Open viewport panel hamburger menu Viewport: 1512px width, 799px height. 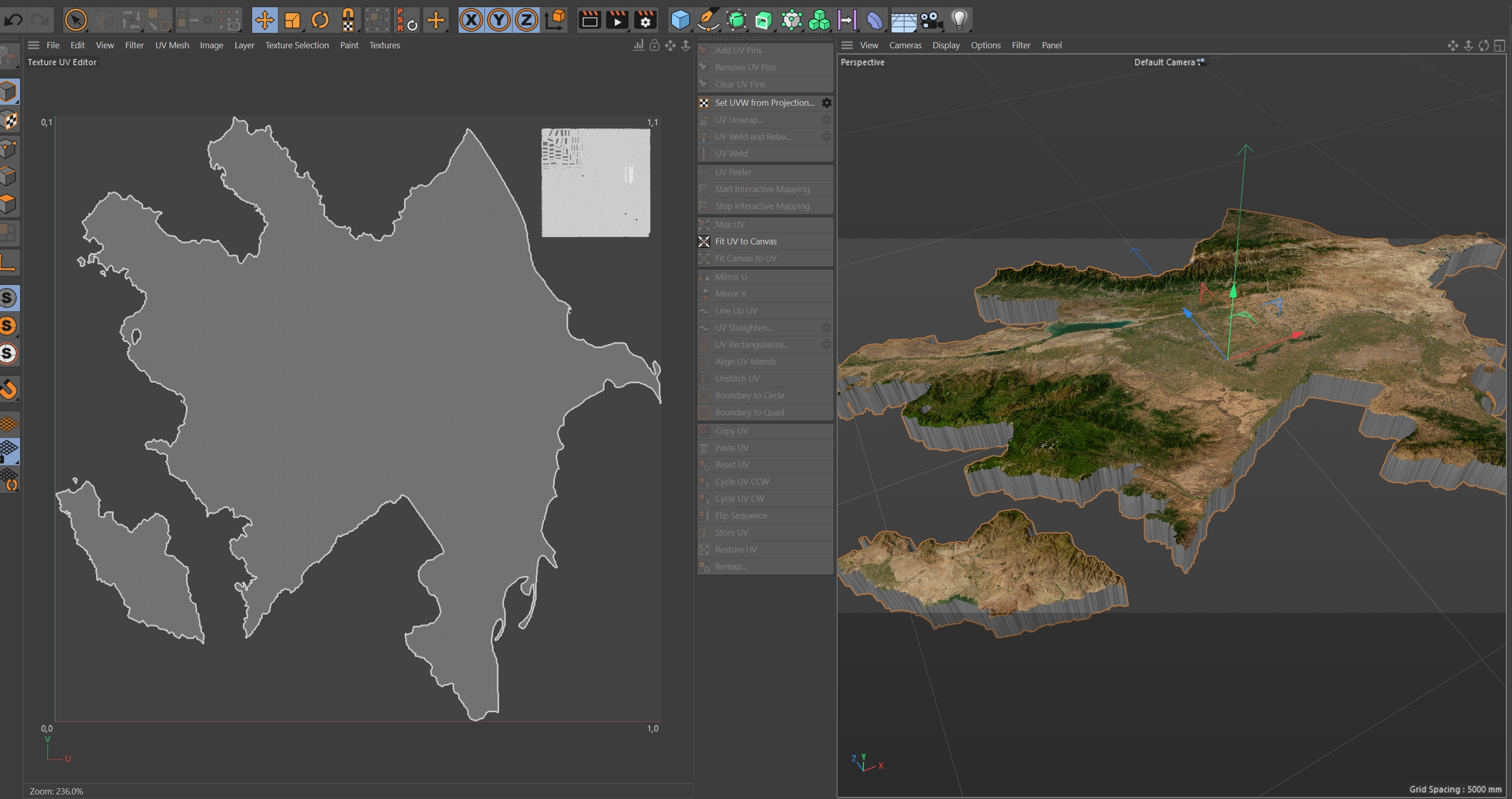click(x=846, y=45)
